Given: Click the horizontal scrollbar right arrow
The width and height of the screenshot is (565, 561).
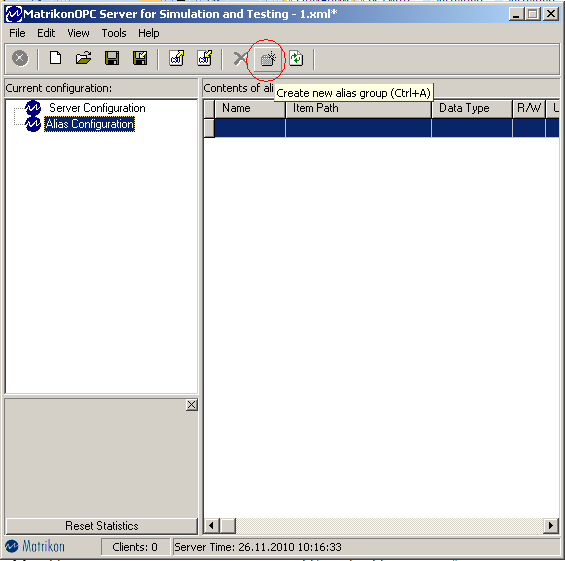Looking at the screenshot, I should pyautogui.click(x=551, y=526).
